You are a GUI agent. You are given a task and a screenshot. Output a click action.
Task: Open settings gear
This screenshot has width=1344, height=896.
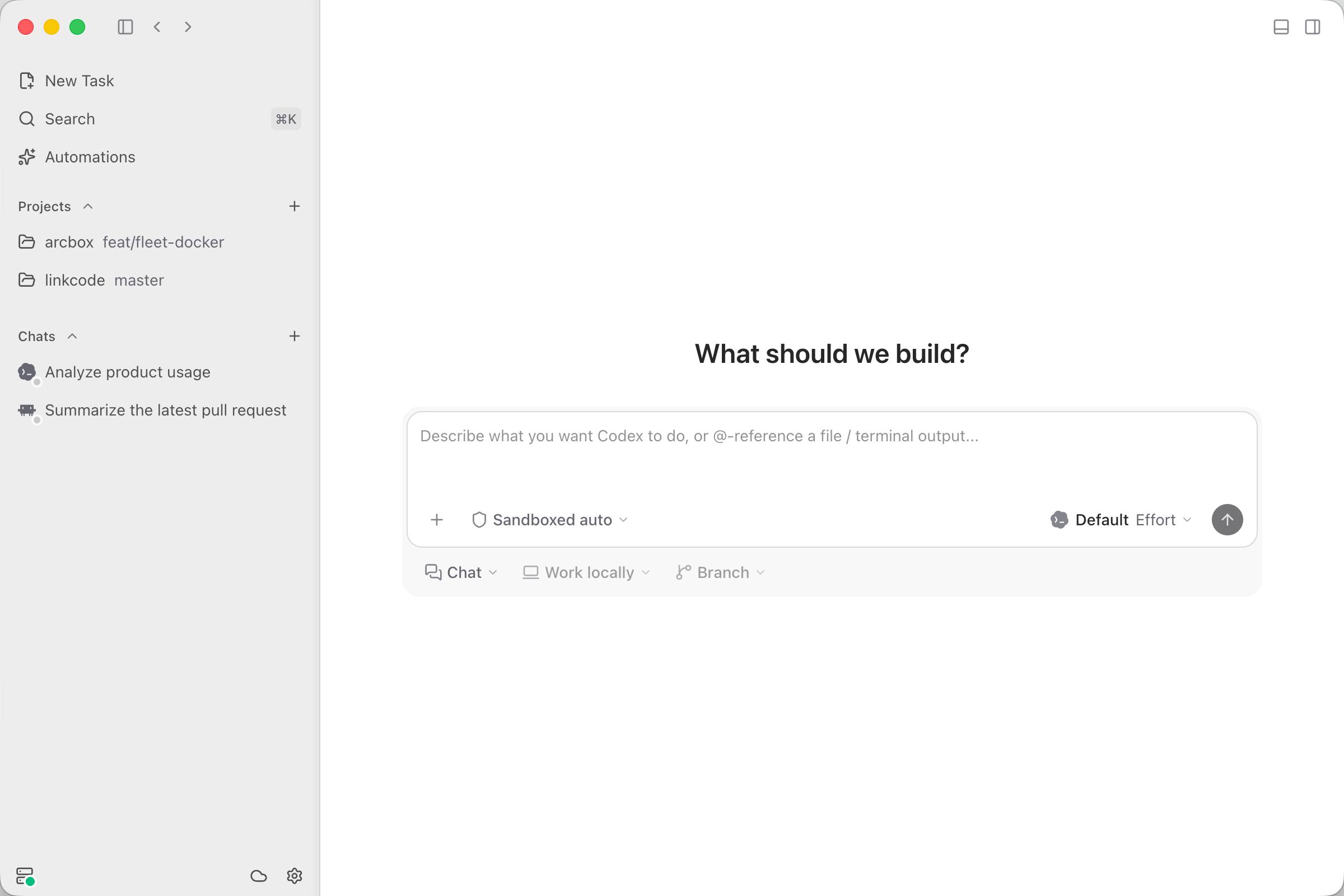(295, 876)
